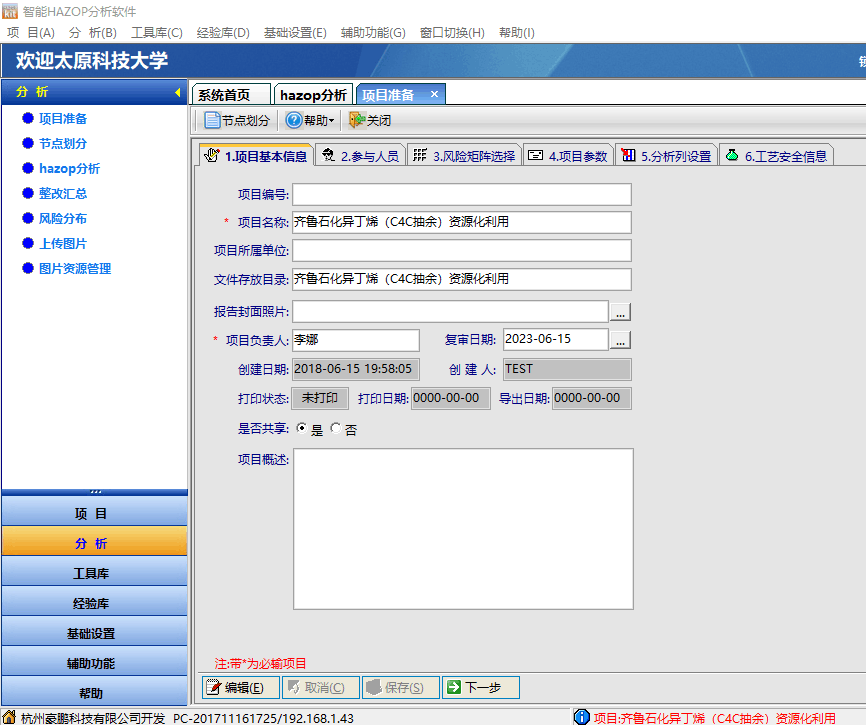Open the 基础设置(E) menu
The width and height of the screenshot is (866, 725).
295,33
